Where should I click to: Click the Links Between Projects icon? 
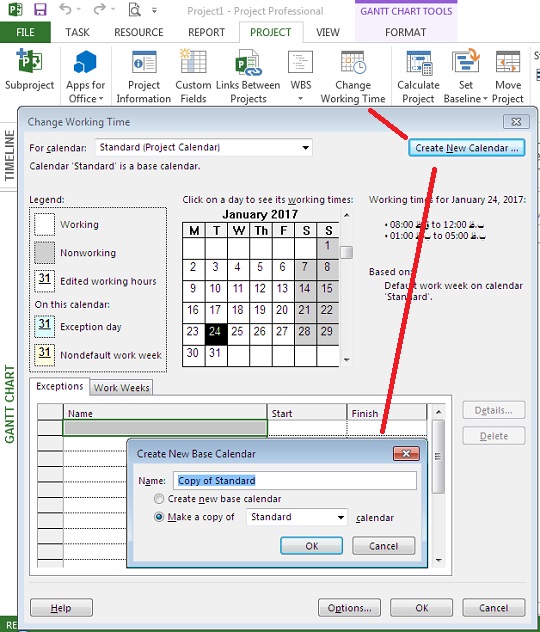pos(248,64)
